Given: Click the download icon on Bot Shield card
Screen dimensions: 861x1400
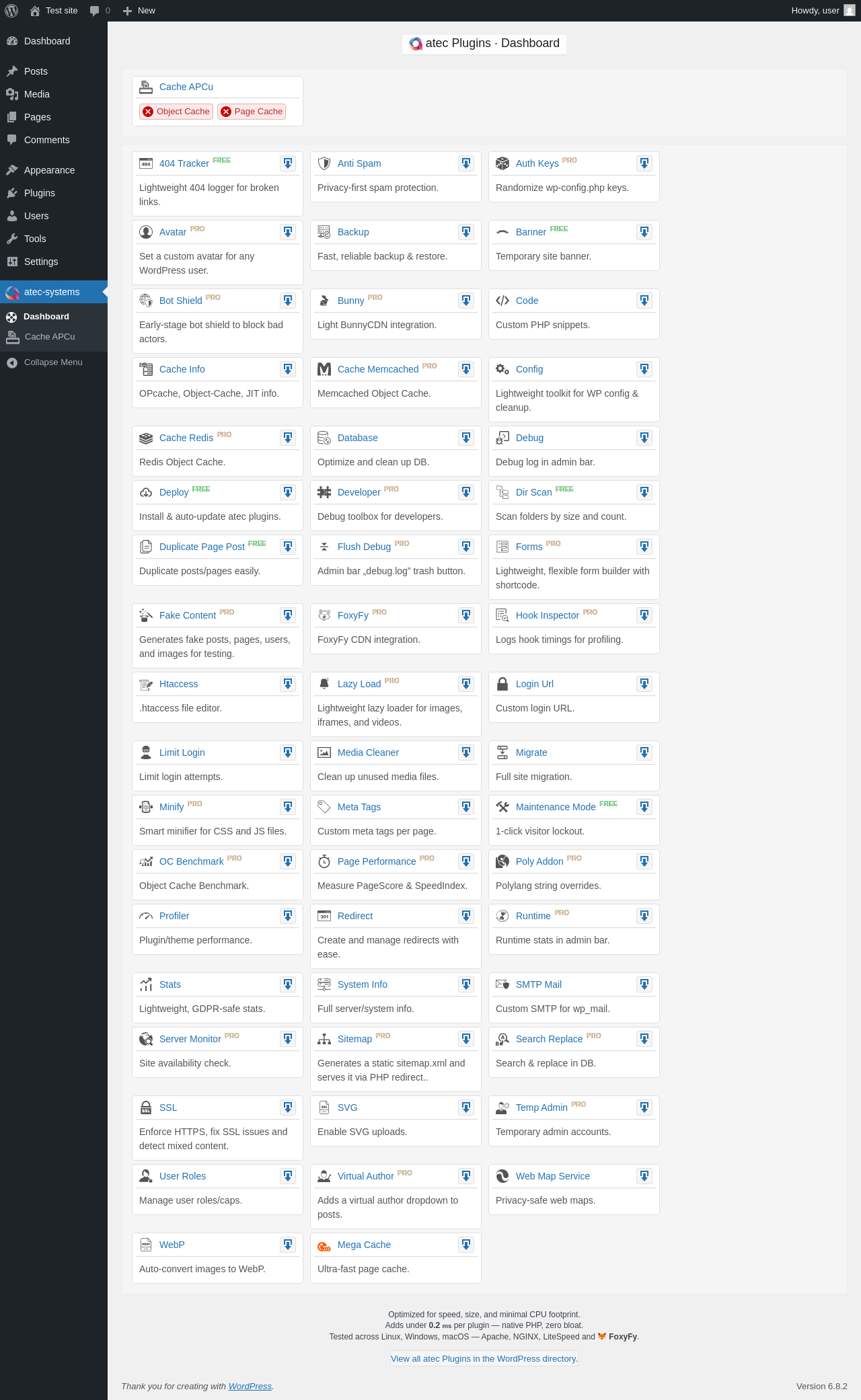Looking at the screenshot, I should pyautogui.click(x=288, y=301).
